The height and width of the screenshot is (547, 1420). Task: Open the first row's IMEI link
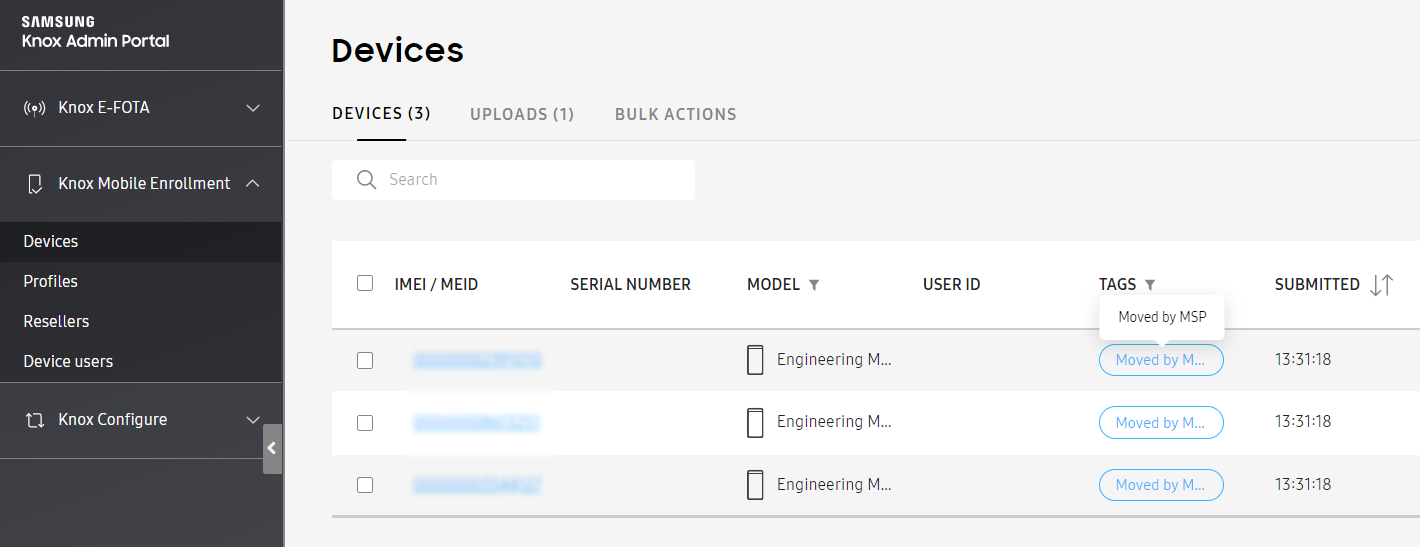(x=477, y=360)
